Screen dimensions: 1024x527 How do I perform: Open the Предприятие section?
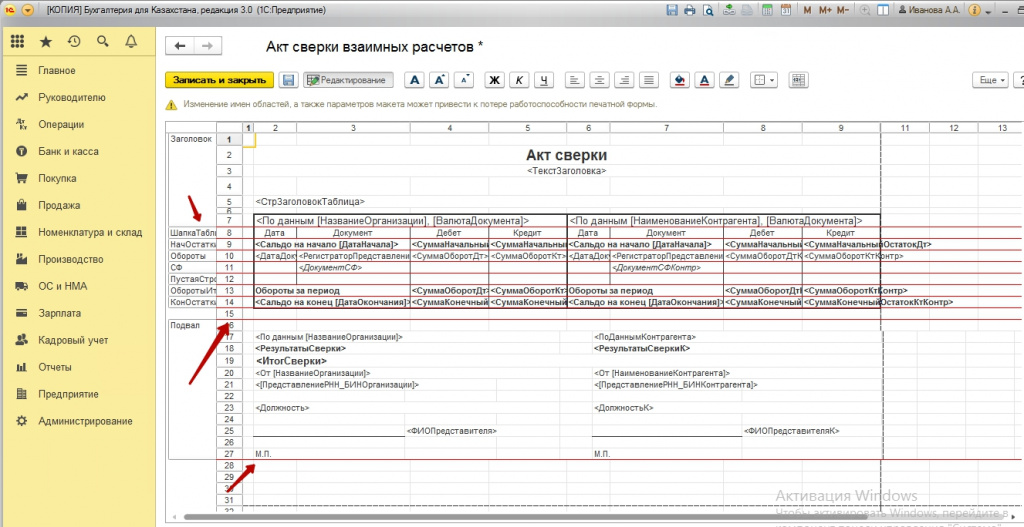point(68,394)
